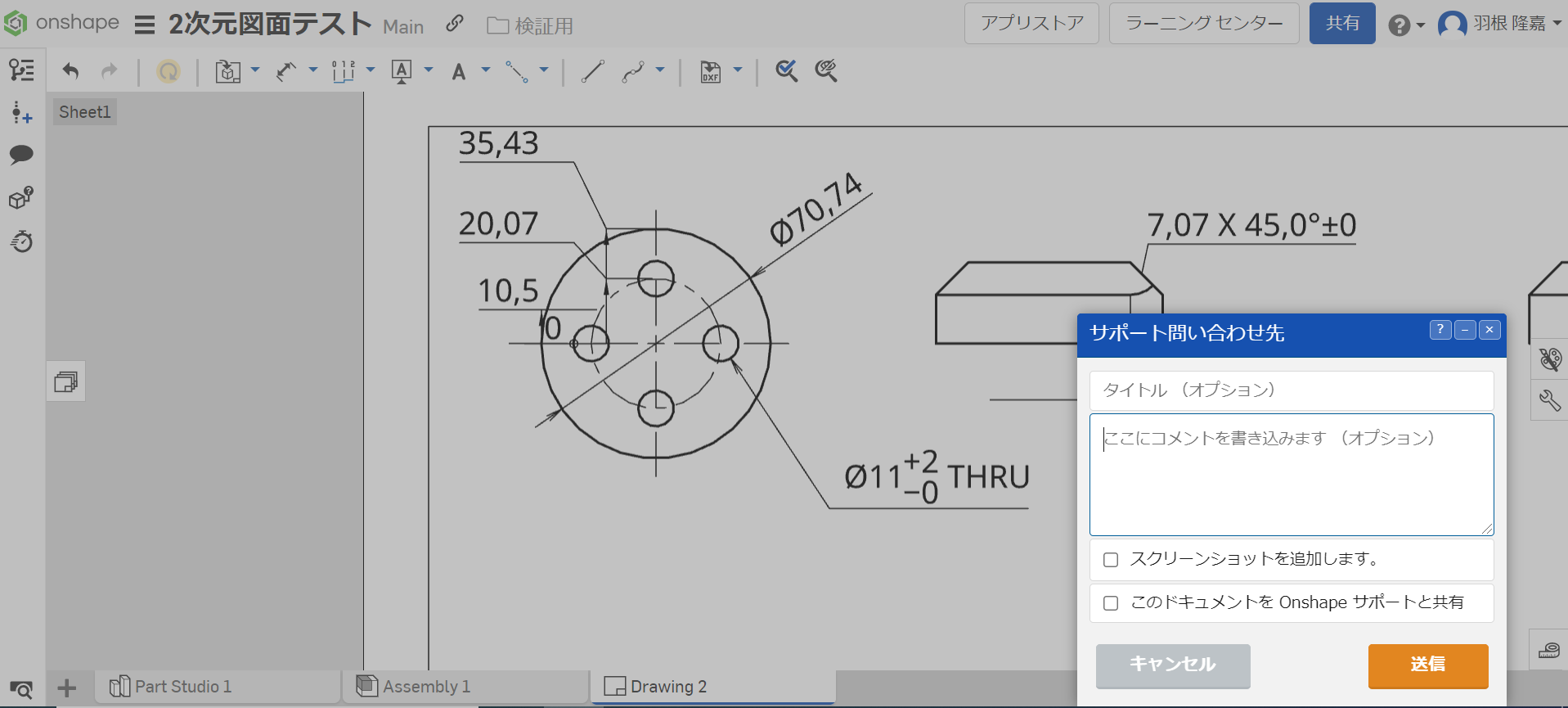Click the support dialog help question button
The image size is (1568, 708).
[x=1441, y=330]
